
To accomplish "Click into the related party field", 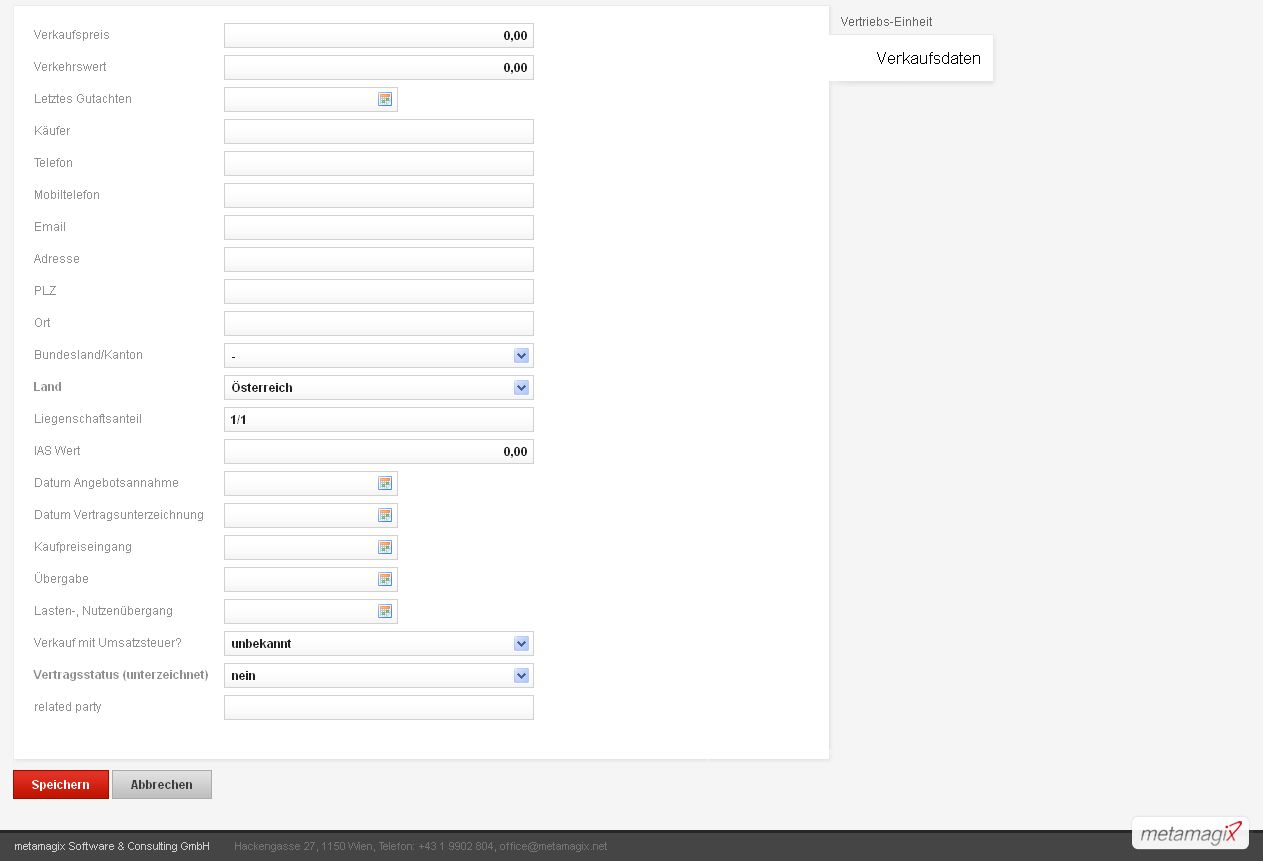I will point(379,707).
